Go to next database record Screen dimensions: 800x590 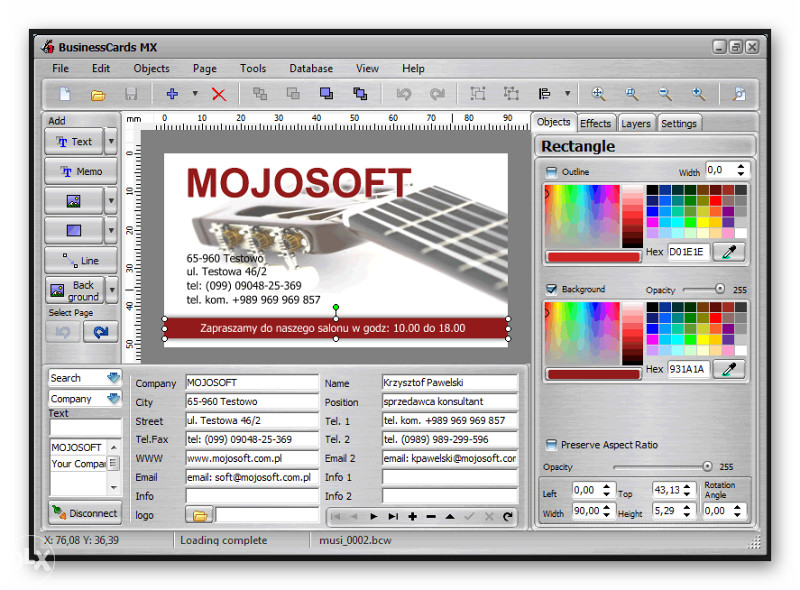coord(373,517)
